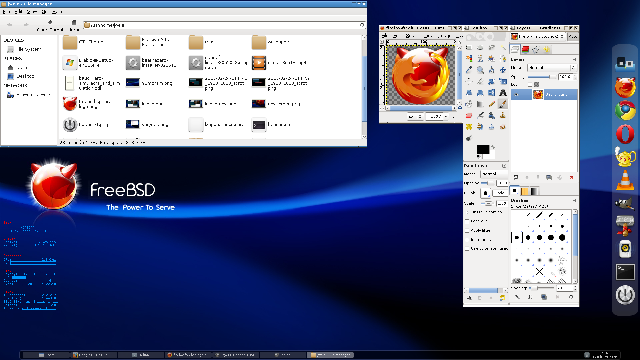Select the Measure compass tool

point(491,70)
